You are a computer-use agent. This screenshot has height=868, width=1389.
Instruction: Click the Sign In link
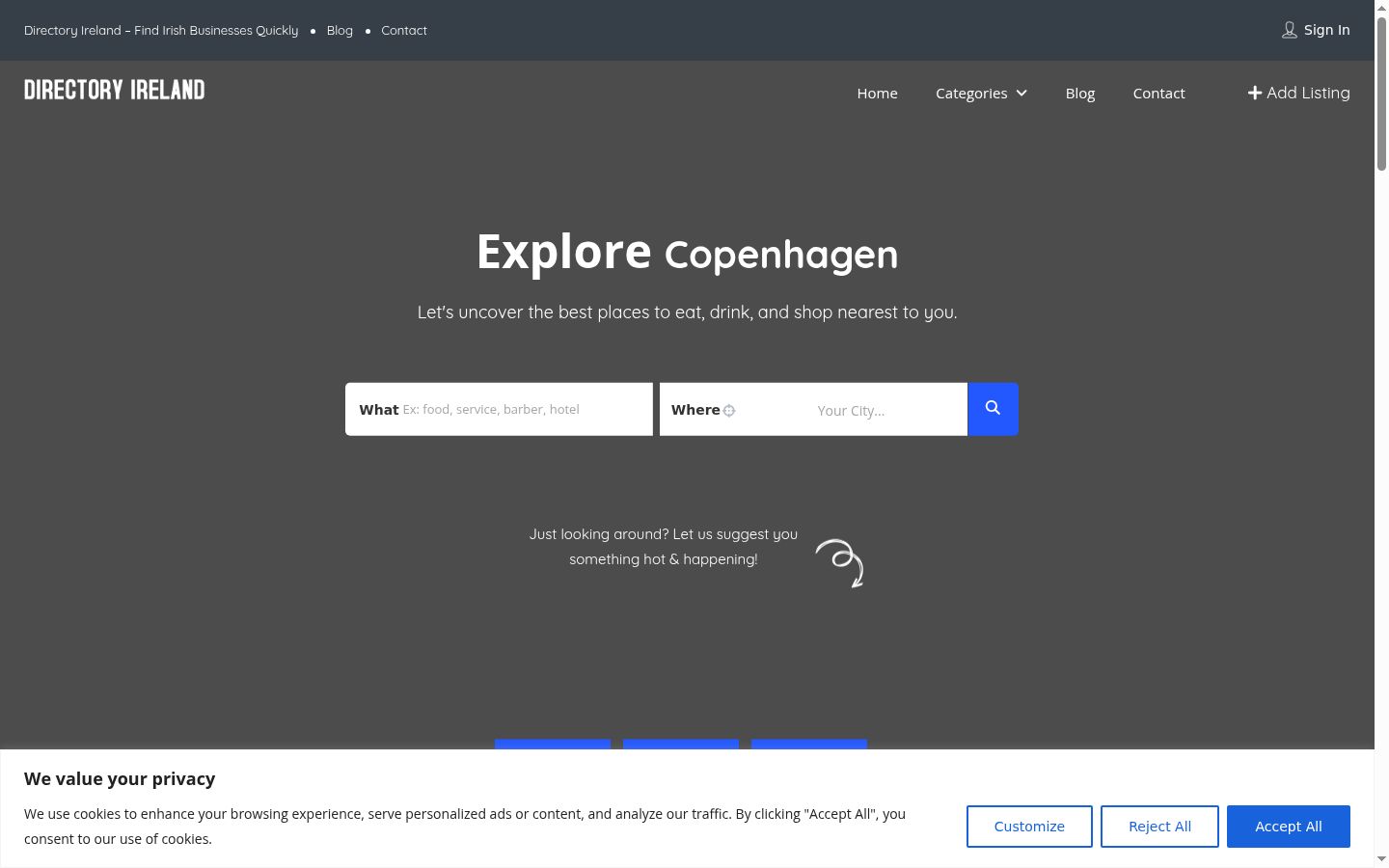coord(1326,30)
